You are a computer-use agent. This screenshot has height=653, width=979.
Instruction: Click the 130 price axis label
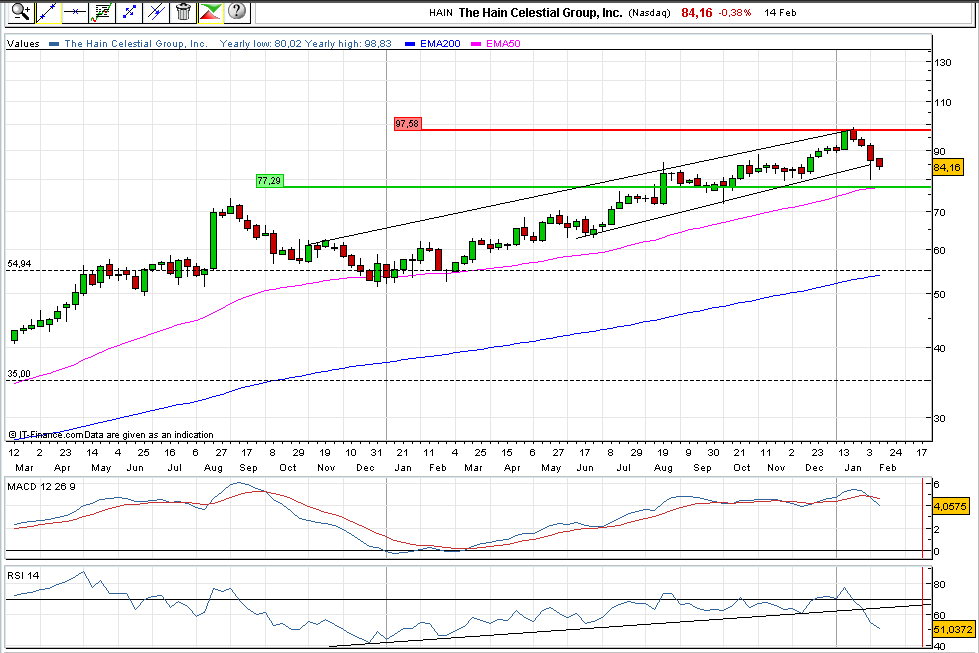click(x=943, y=62)
